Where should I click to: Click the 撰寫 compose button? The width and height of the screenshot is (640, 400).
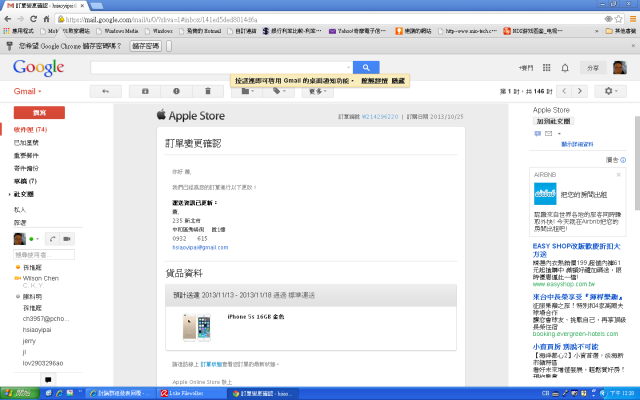[39, 113]
